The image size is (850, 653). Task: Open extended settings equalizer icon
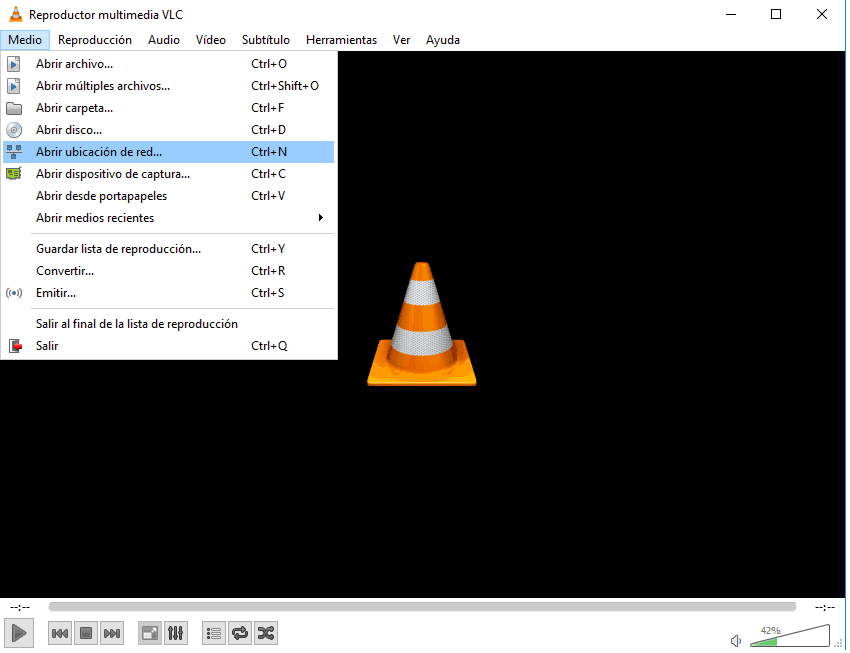[176, 633]
